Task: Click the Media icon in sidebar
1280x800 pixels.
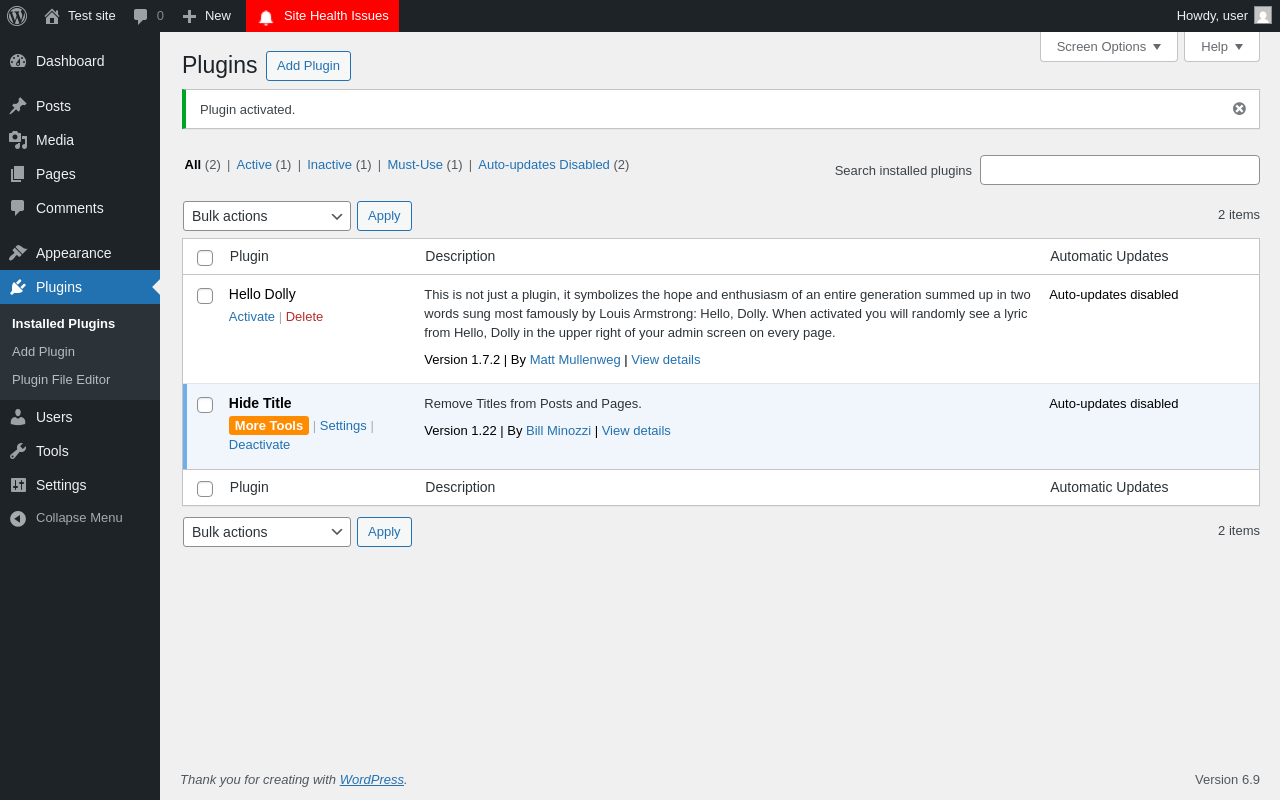Action: (x=18, y=140)
